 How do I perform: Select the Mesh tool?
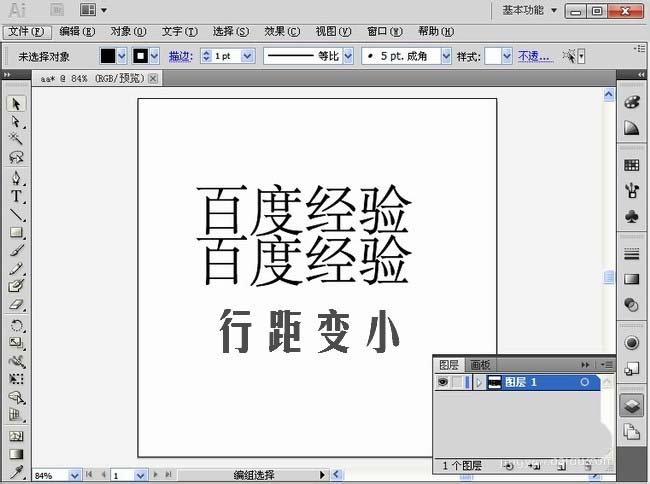(16, 436)
